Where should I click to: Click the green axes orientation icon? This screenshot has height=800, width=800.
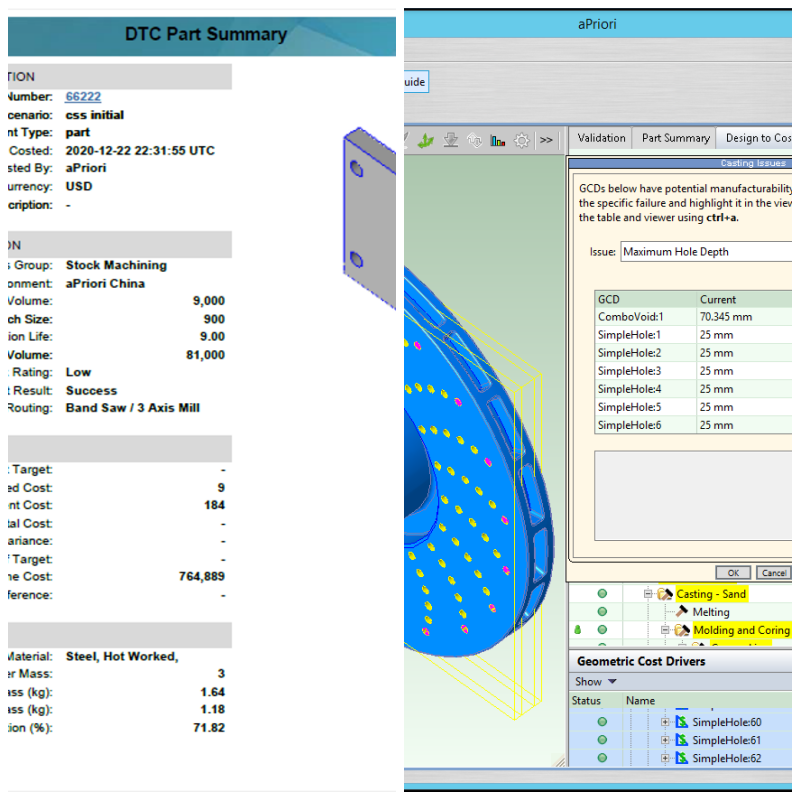click(426, 140)
